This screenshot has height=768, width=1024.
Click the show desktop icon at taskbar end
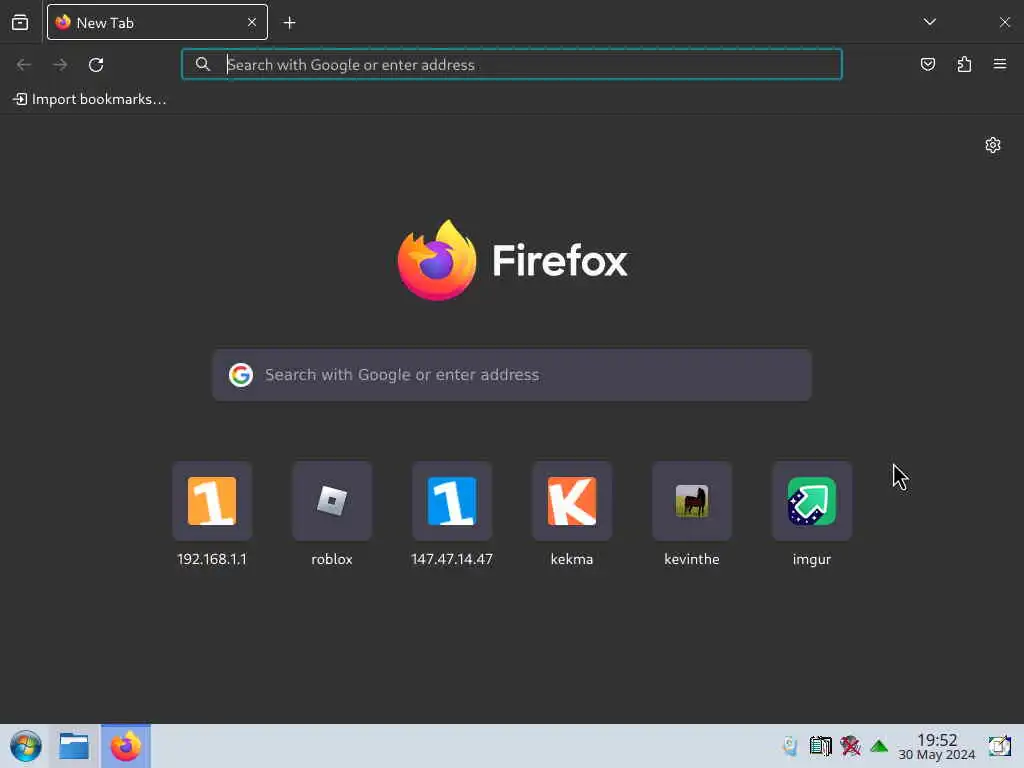click(x=999, y=746)
